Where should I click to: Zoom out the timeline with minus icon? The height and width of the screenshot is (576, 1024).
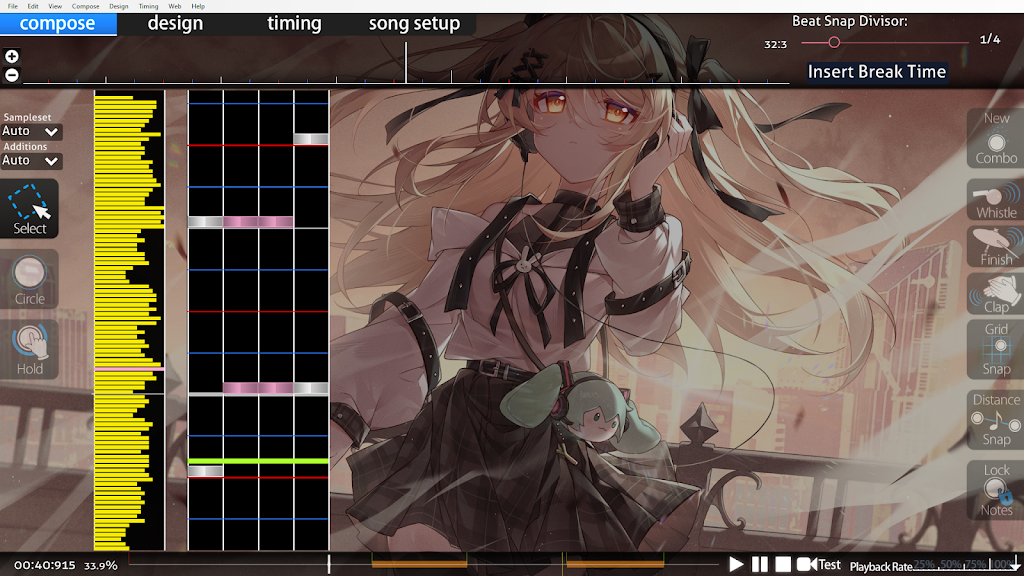11,75
